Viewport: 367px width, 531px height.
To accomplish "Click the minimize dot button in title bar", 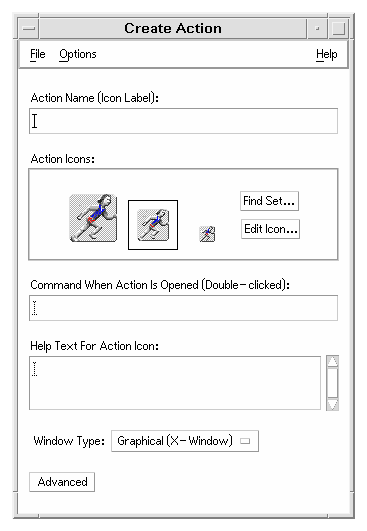I will [317, 28].
